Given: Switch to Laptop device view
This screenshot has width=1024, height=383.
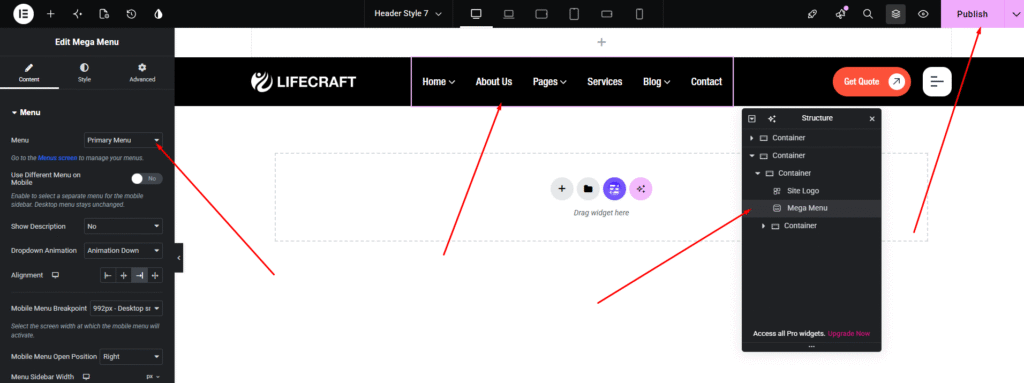Looking at the screenshot, I should [509, 14].
